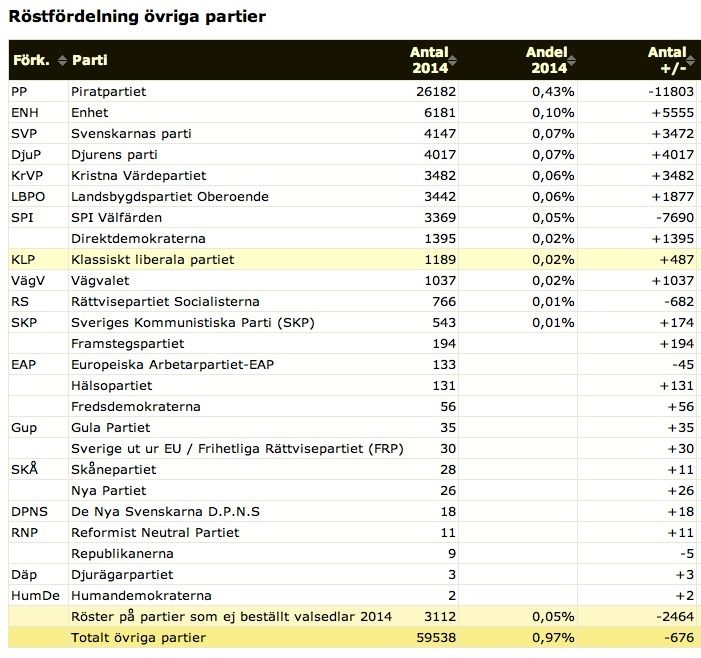Viewport: 701px width, 658px height.
Task: Click the Djurens parti entry
Action: coord(114,154)
